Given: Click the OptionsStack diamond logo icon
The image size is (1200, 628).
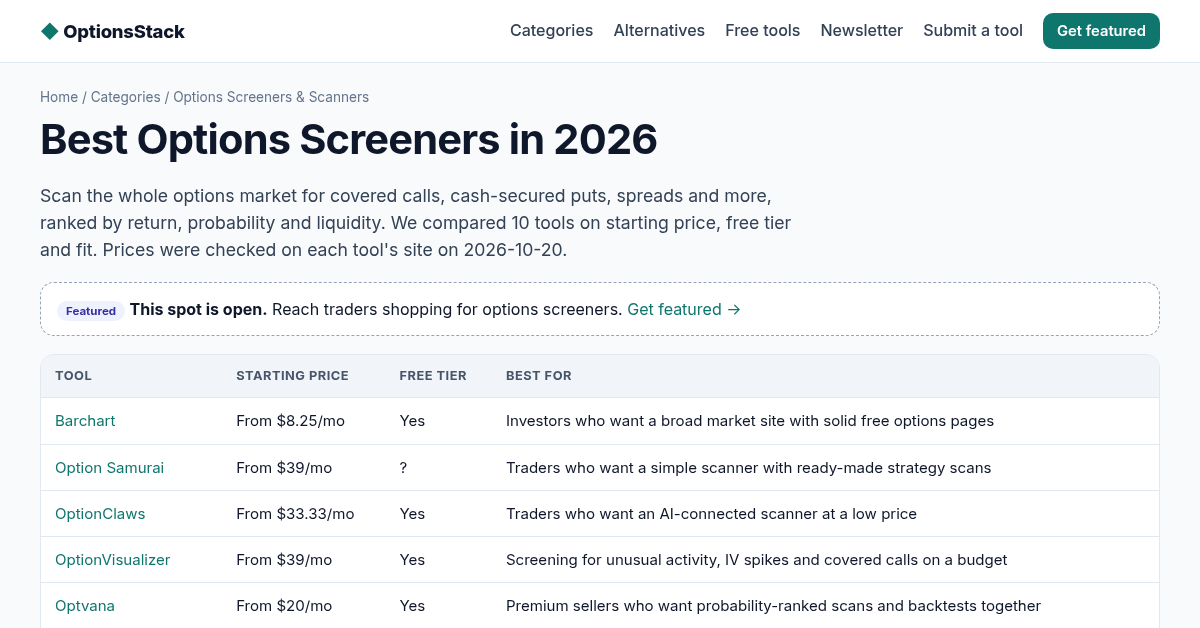Looking at the screenshot, I should [x=49, y=31].
